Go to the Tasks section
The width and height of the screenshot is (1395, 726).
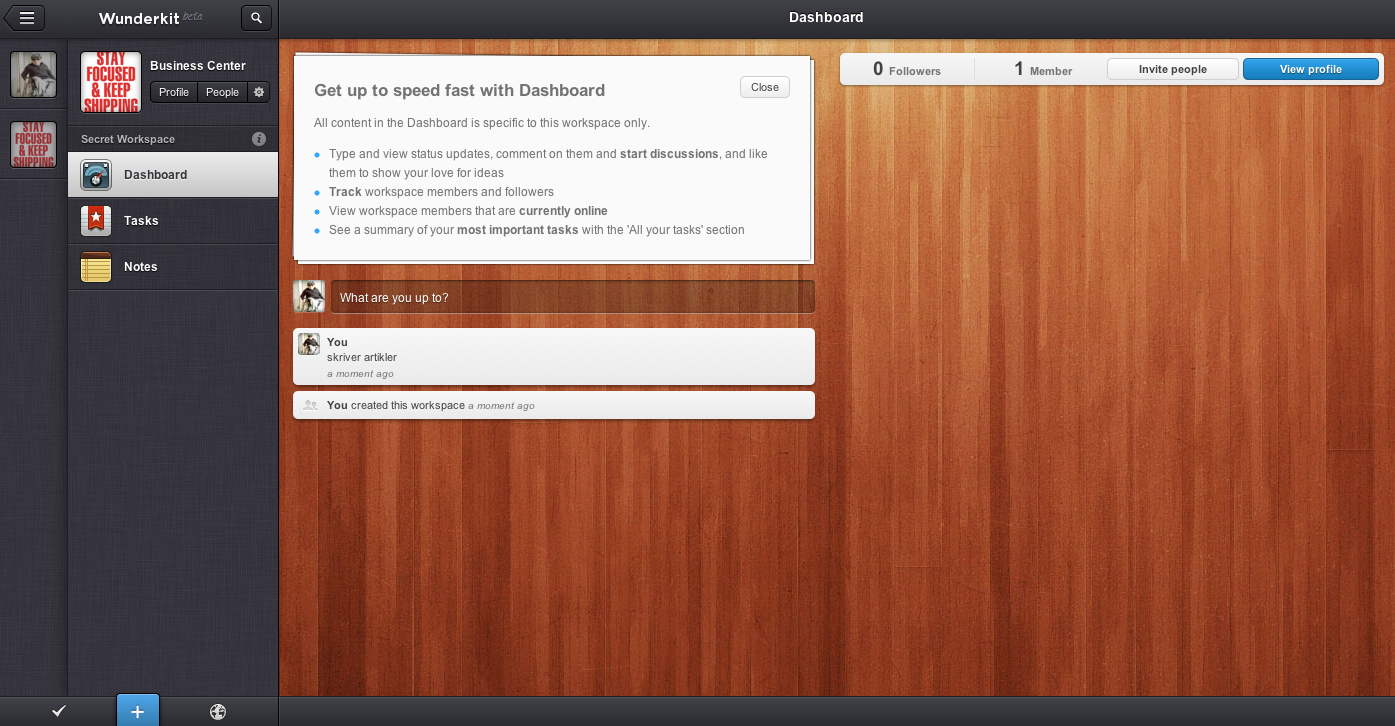click(173, 221)
